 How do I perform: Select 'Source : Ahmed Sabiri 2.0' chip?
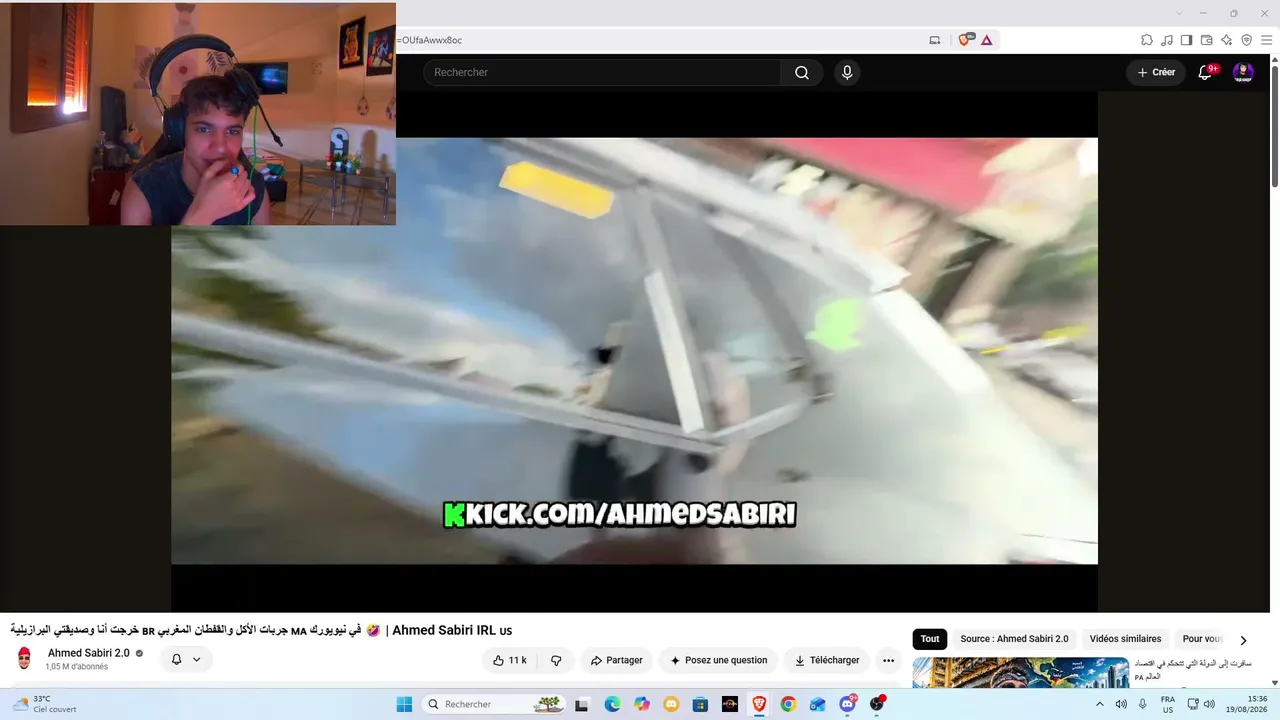click(1014, 639)
